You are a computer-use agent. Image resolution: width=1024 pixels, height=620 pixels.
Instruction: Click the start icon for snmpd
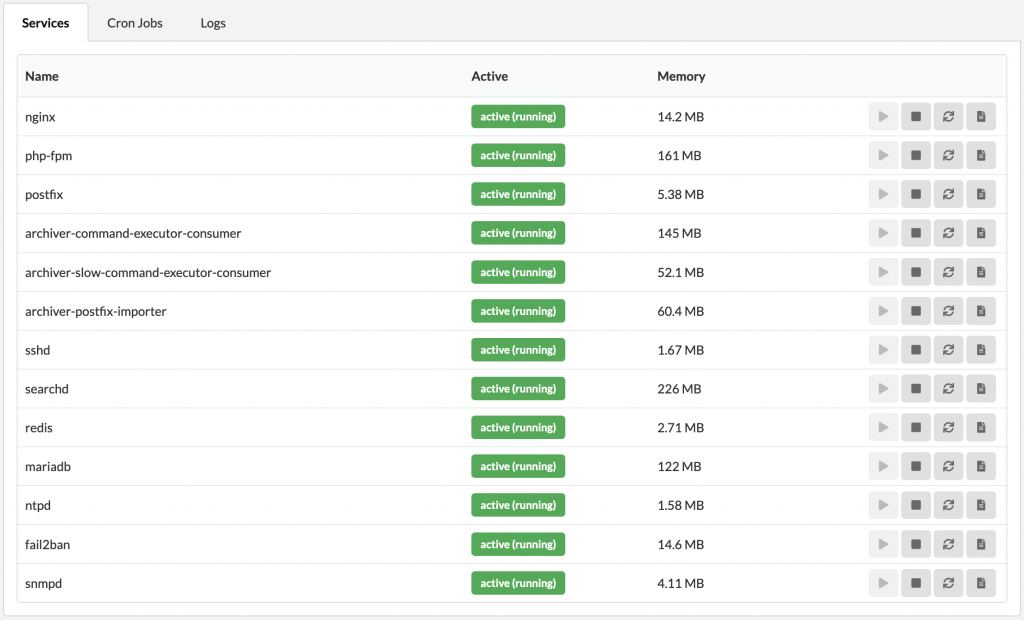pos(883,583)
